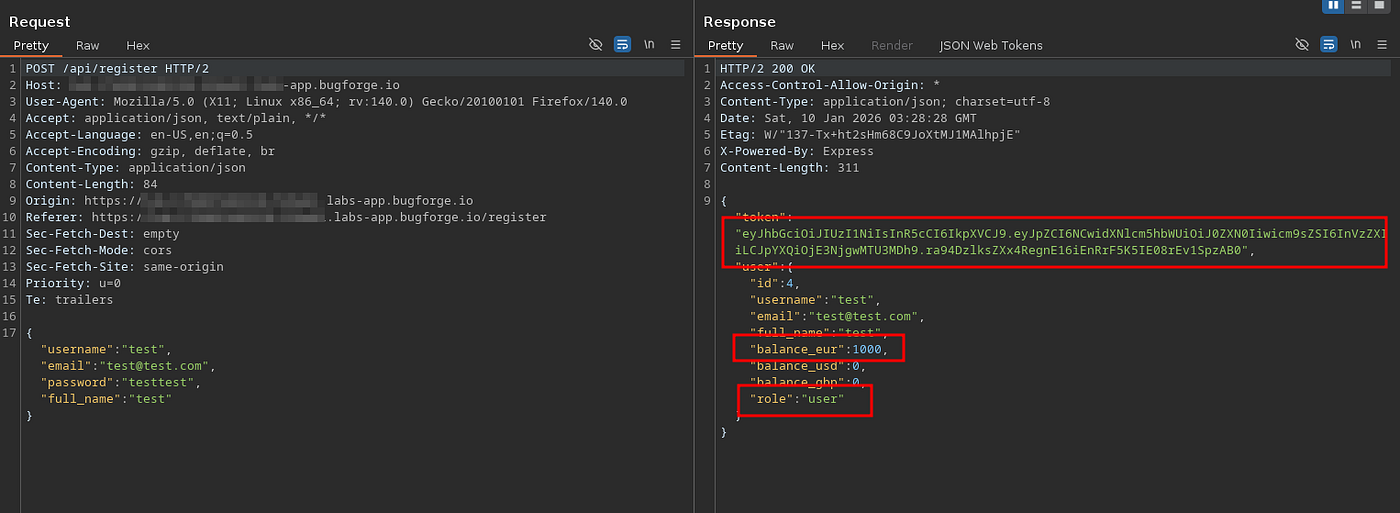Open the Response Render tab
Screen dimensions: 1400x513
coord(892,45)
